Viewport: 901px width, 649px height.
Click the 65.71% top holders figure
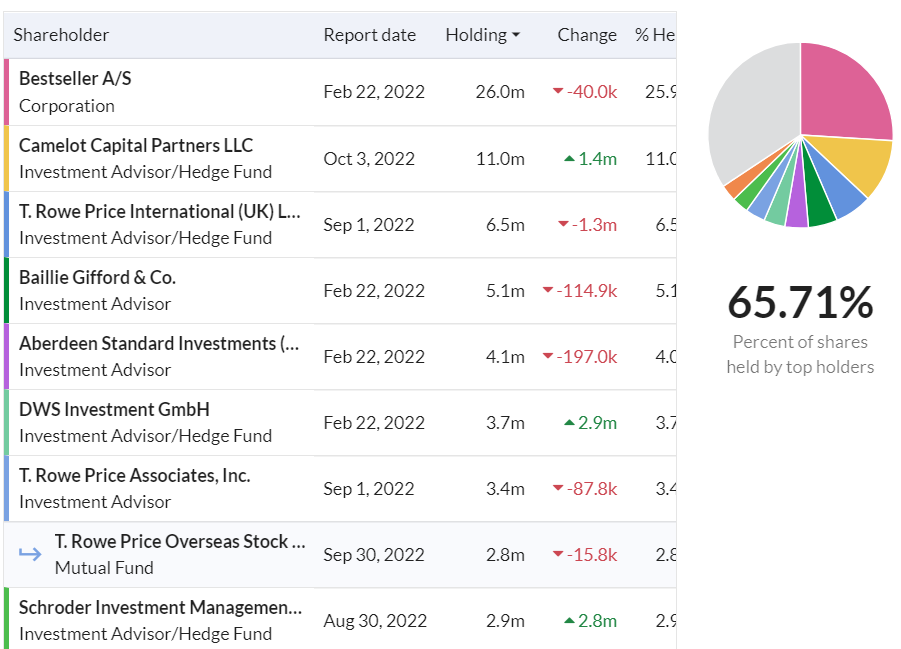(800, 302)
